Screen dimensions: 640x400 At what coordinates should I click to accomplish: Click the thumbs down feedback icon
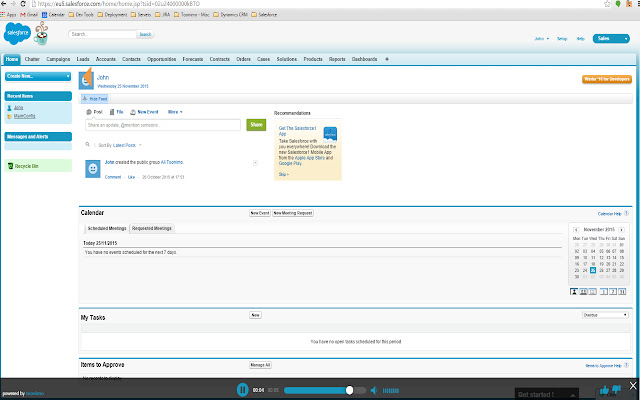(616, 389)
